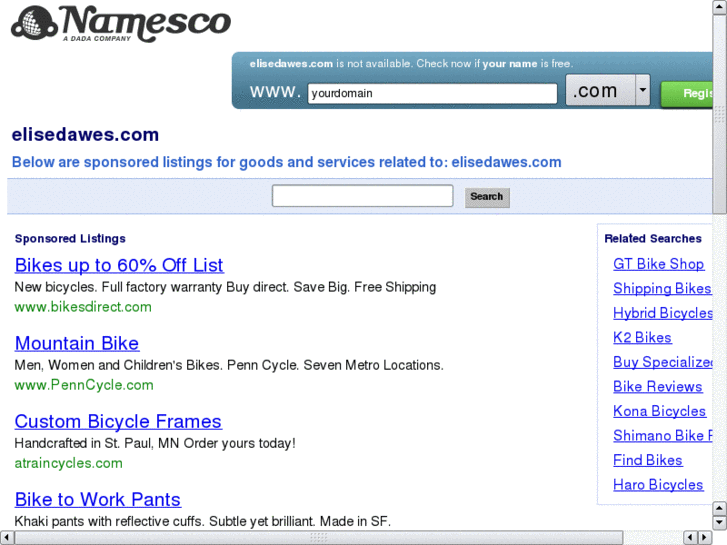Open the Bike to Work Pants link
The height and width of the screenshot is (545, 727).
(x=98, y=500)
